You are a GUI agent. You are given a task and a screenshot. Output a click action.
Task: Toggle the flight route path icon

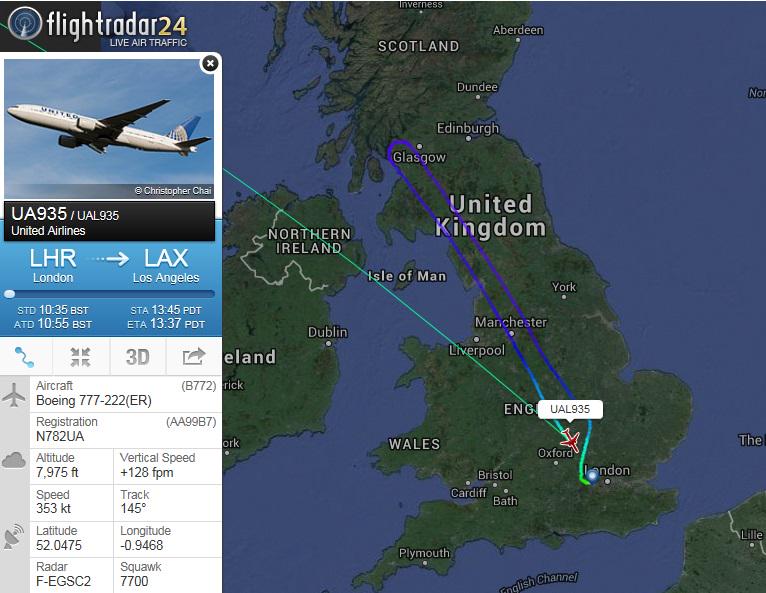25,357
